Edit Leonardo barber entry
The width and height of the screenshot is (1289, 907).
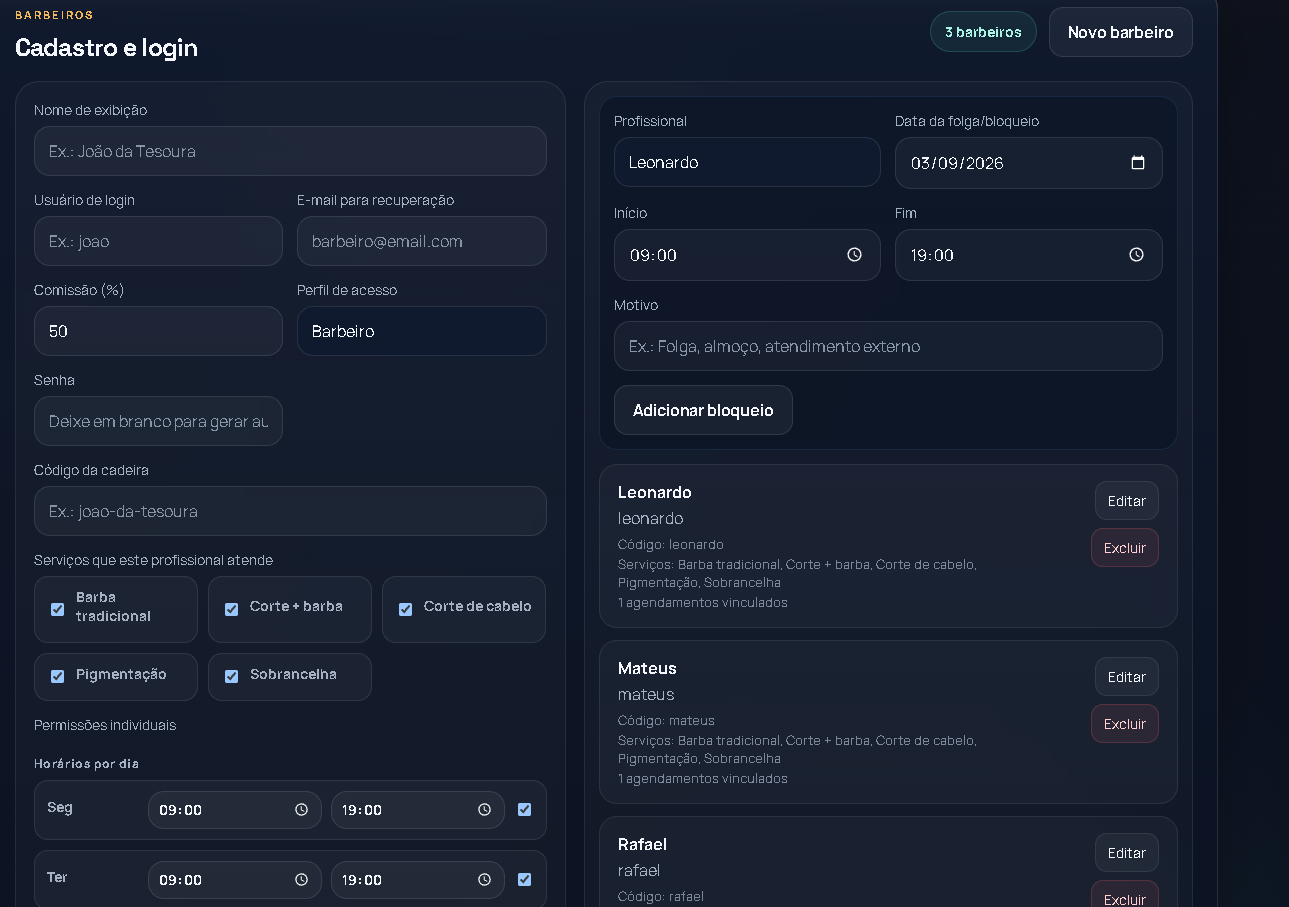1126,501
